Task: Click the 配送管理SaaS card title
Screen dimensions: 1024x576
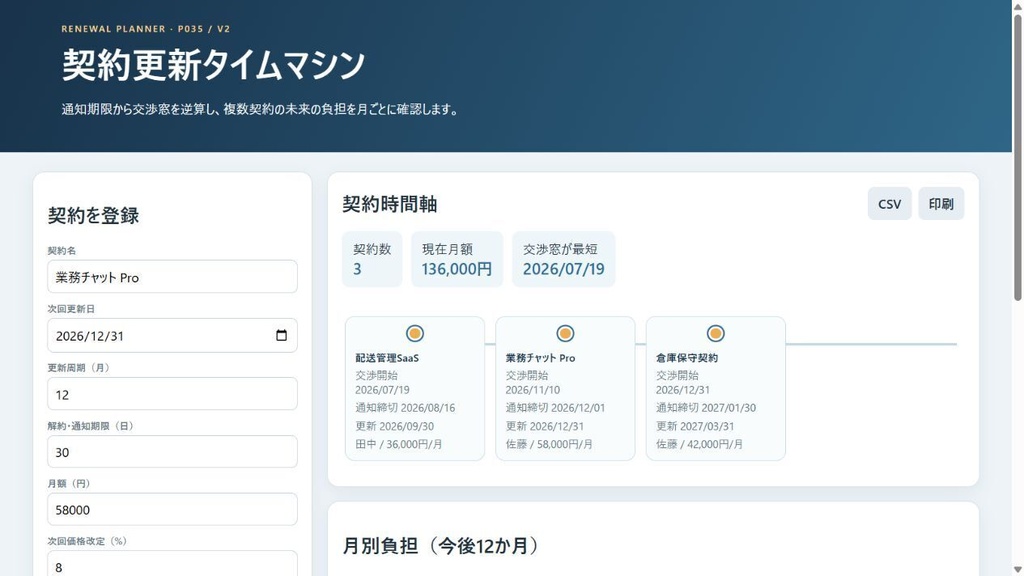Action: (387, 358)
